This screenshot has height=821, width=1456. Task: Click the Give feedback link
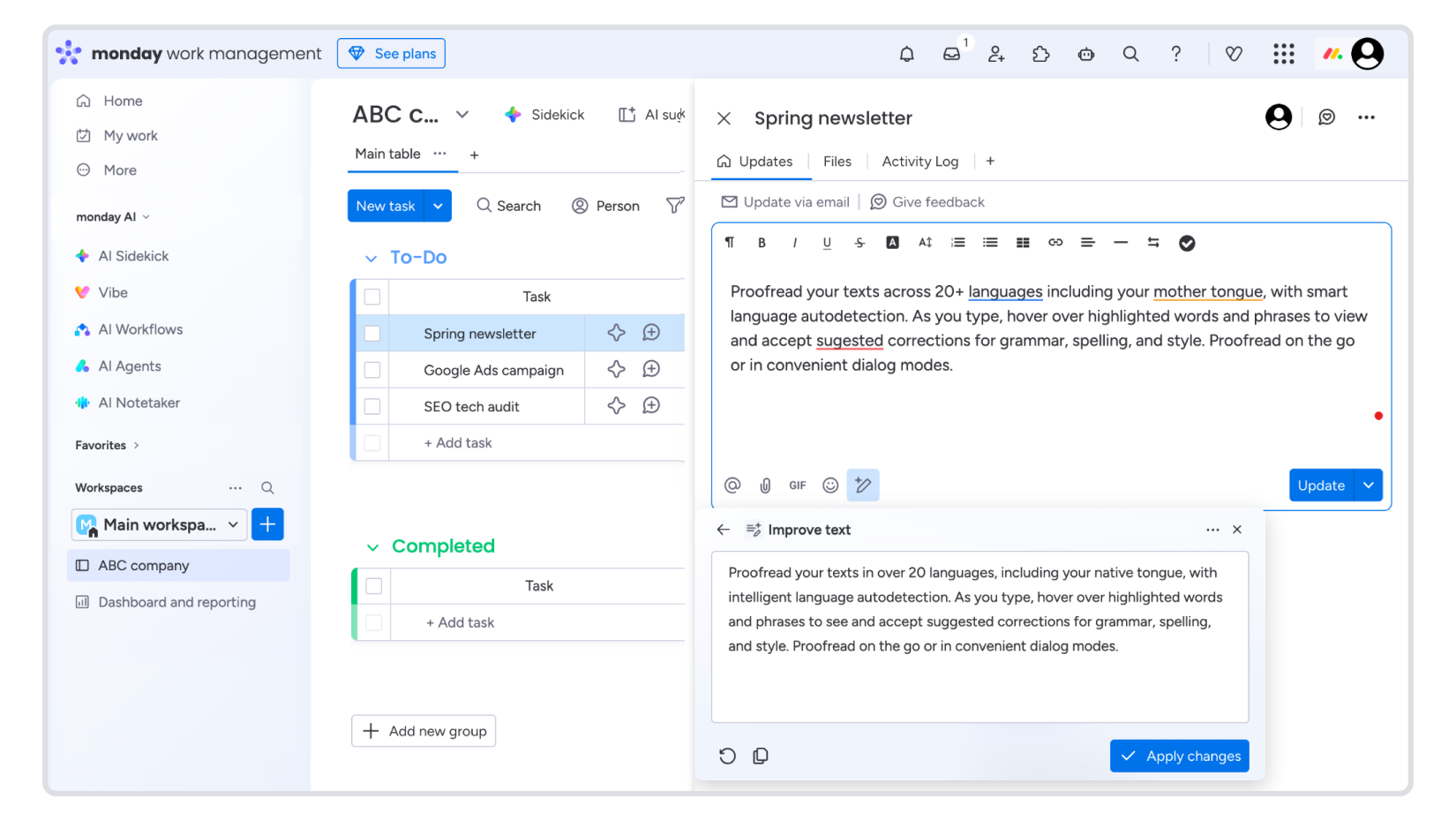(x=927, y=202)
